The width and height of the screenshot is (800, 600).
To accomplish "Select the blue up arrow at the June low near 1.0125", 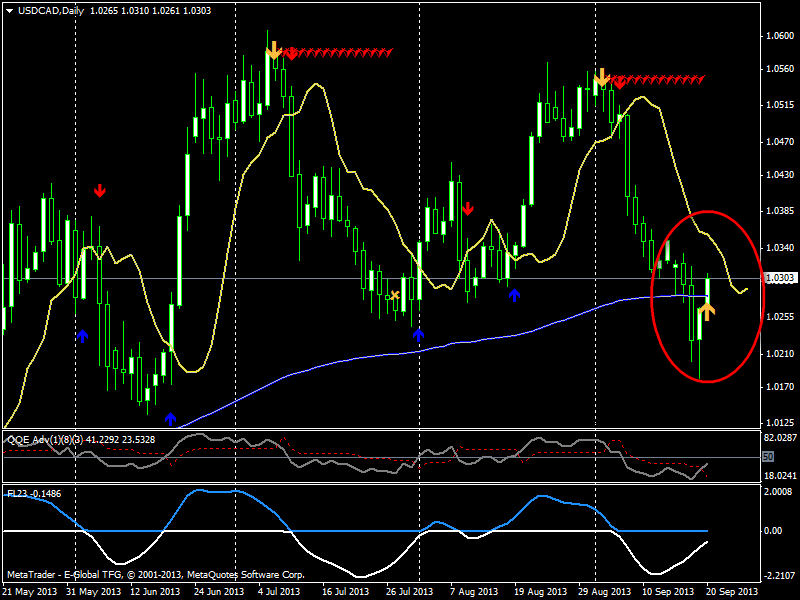I will [x=170, y=419].
